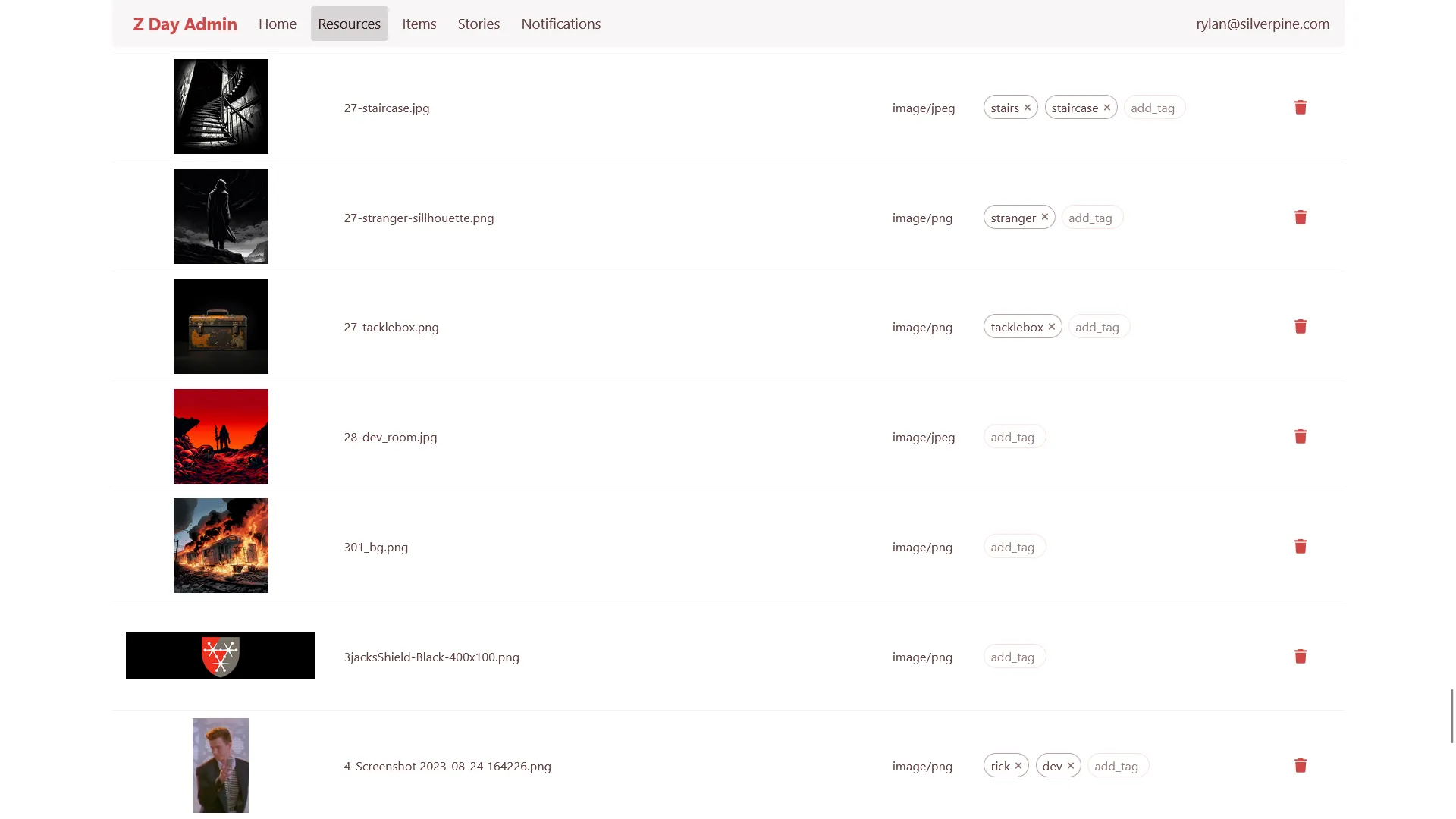The width and height of the screenshot is (1456, 819).
Task: Focus add_tag field for 28-dev_room.jpg
Action: coord(1014,437)
